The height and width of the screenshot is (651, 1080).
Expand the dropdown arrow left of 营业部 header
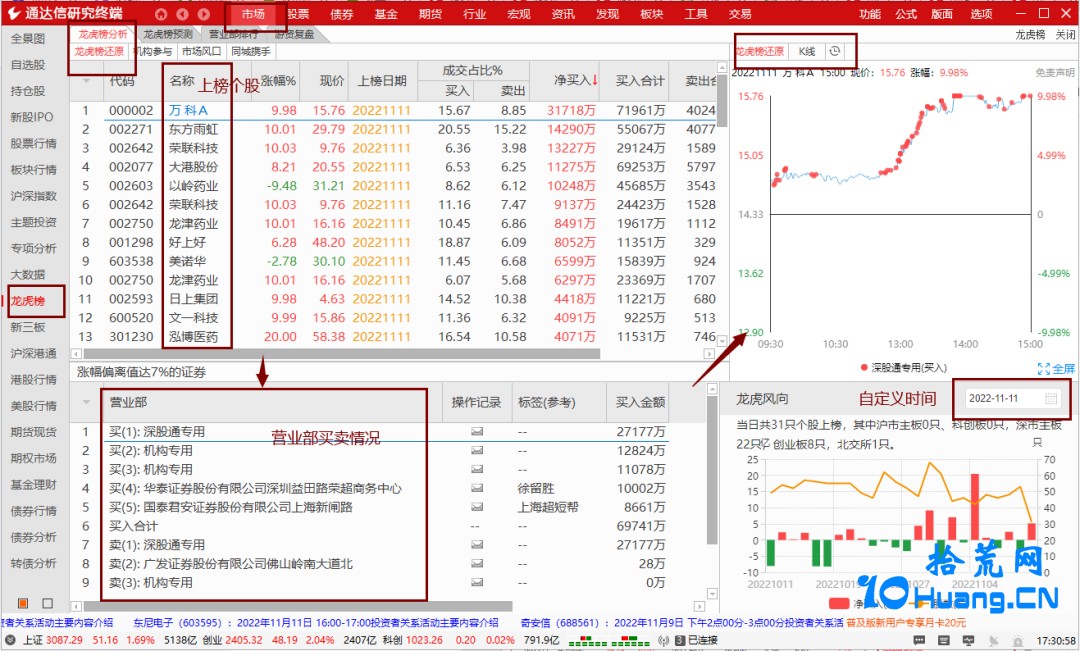(x=86, y=402)
